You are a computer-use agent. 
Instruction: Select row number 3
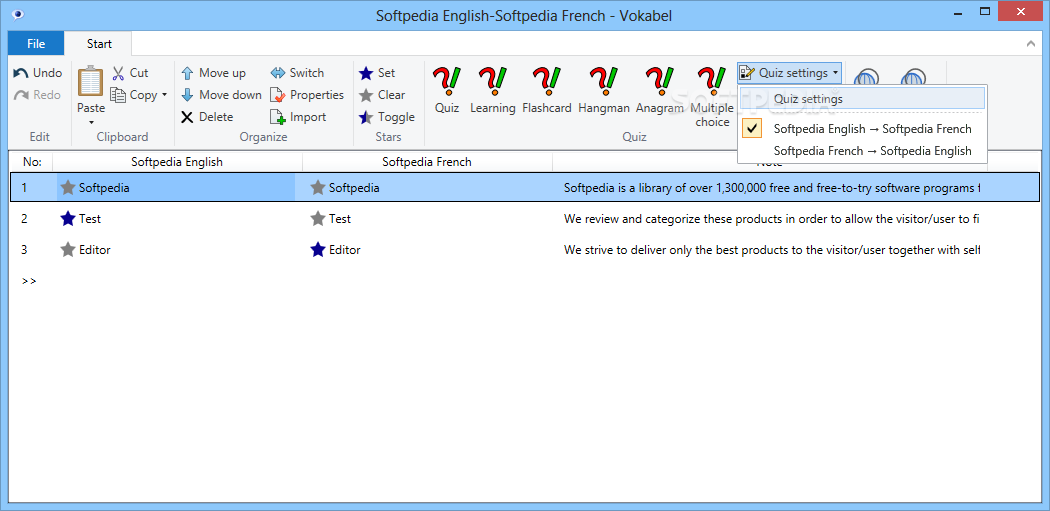click(24, 250)
